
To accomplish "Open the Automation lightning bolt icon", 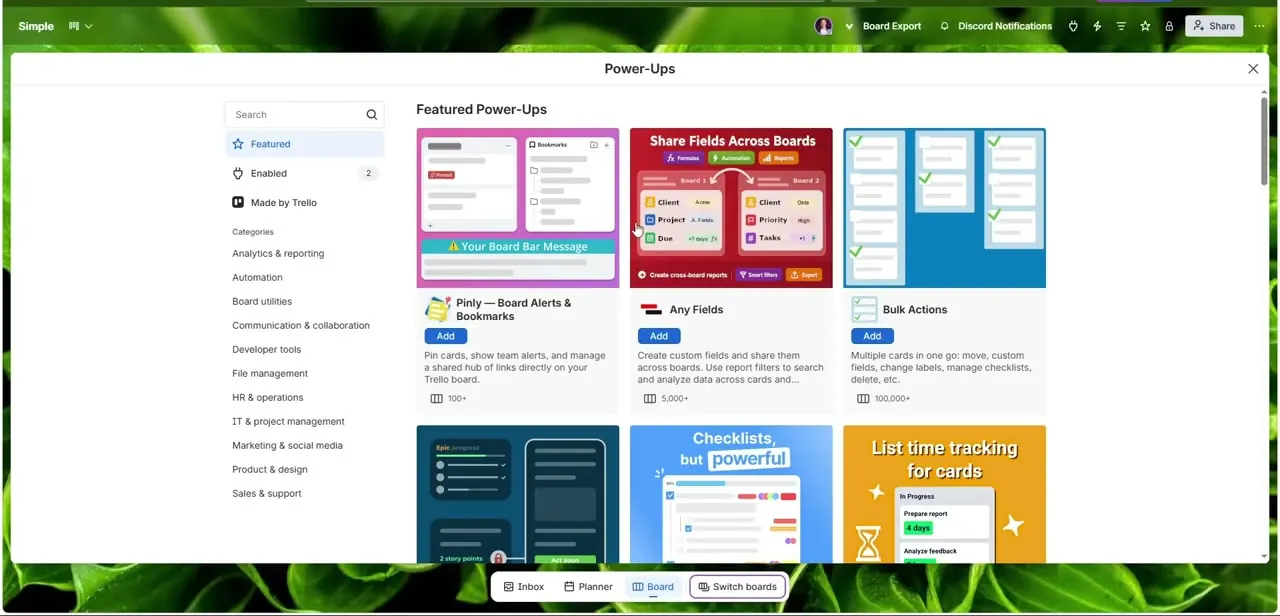I will (x=1097, y=26).
